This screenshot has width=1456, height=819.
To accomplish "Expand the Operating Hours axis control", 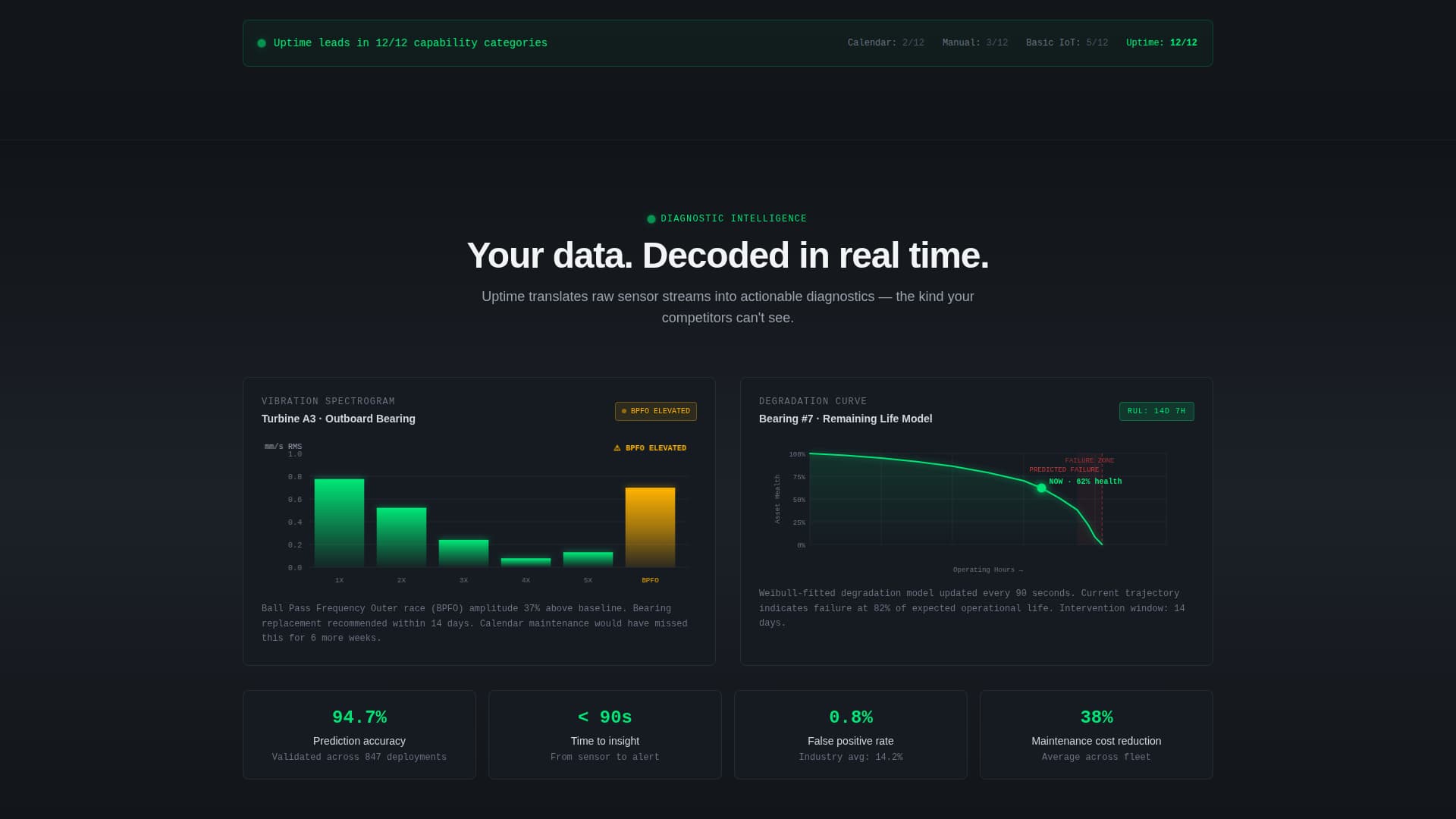I will coord(986,570).
